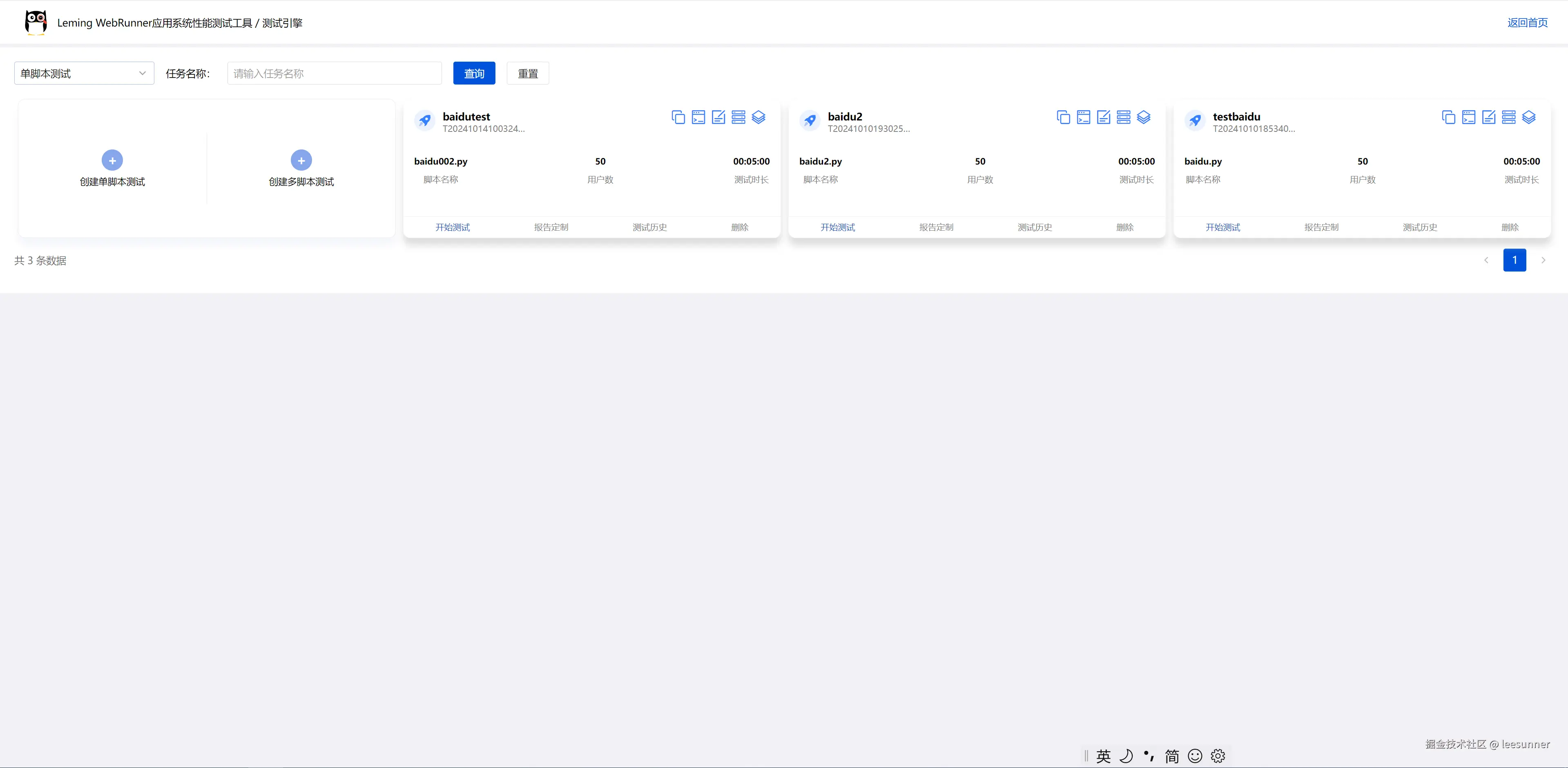Image resolution: width=1568 pixels, height=768 pixels.
Task: Open the 单脚本测试 type dropdown
Action: pyautogui.click(x=84, y=73)
